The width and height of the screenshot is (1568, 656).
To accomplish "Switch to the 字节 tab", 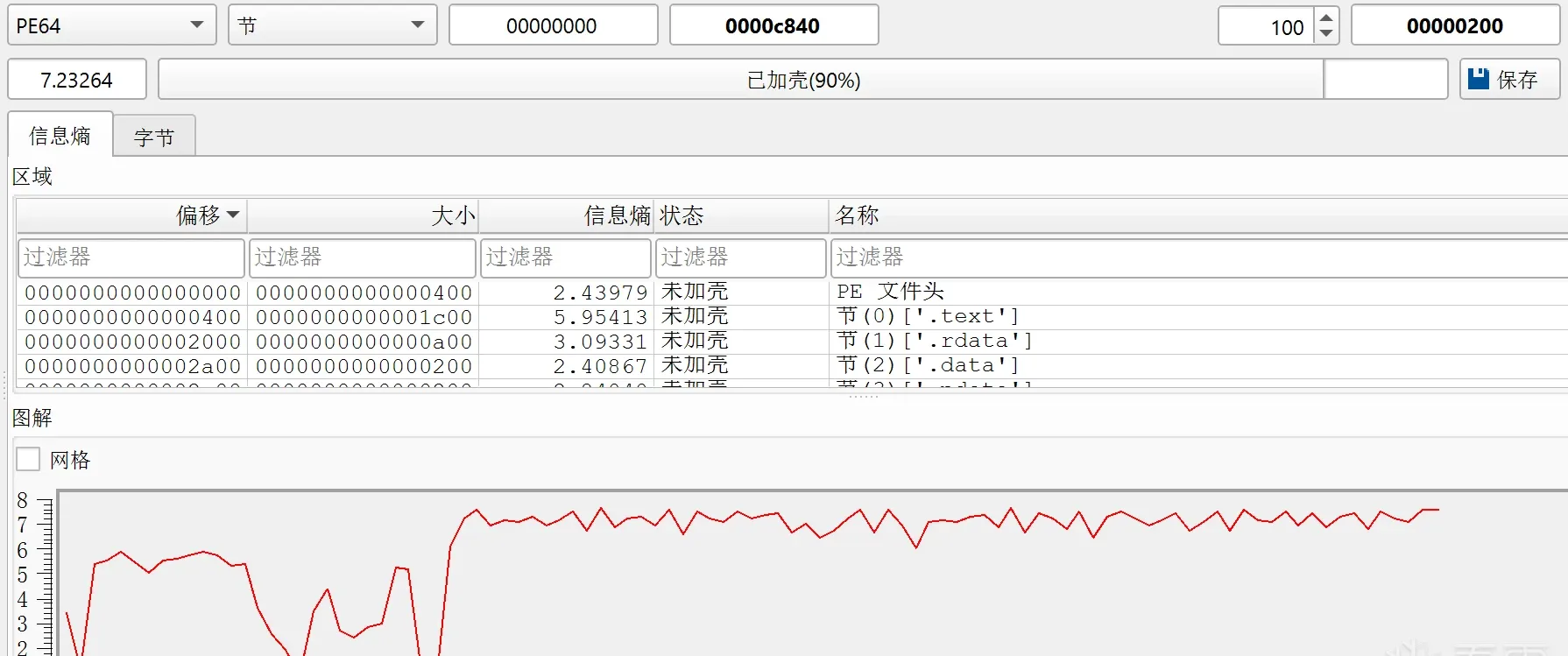I will pos(154,137).
